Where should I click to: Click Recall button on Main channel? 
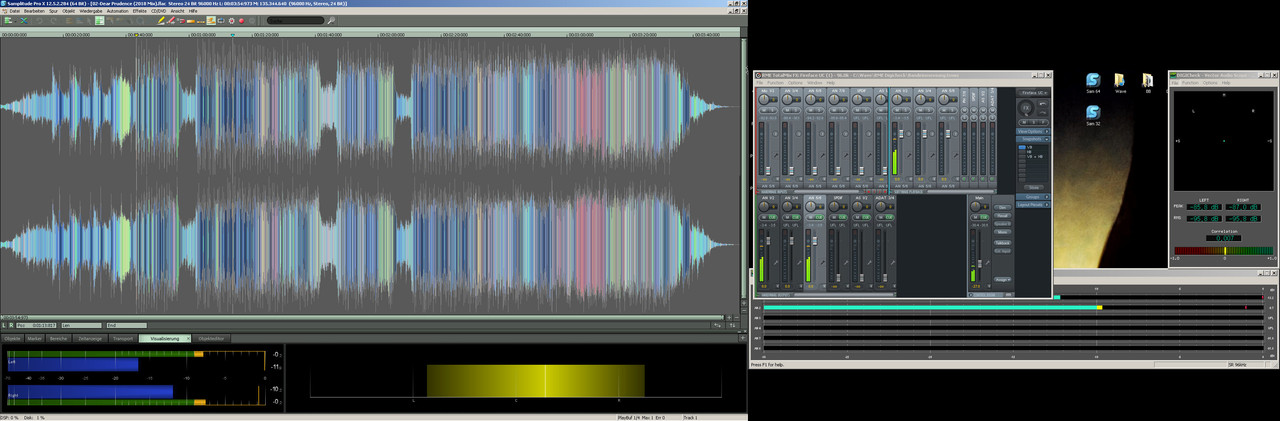coord(1002,216)
